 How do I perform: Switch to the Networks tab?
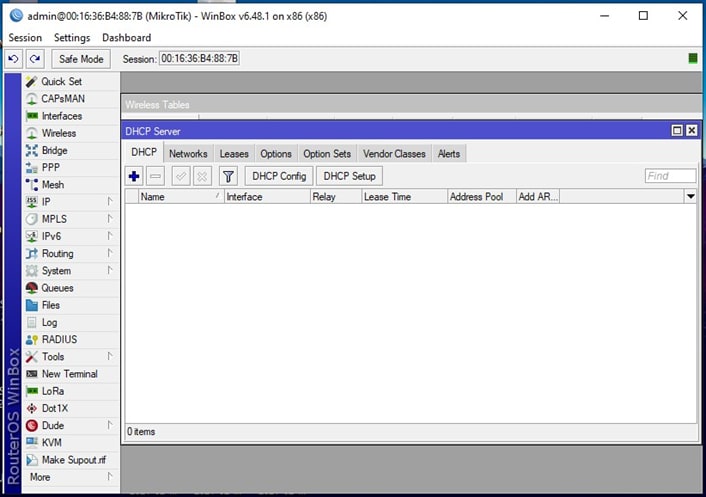point(188,154)
